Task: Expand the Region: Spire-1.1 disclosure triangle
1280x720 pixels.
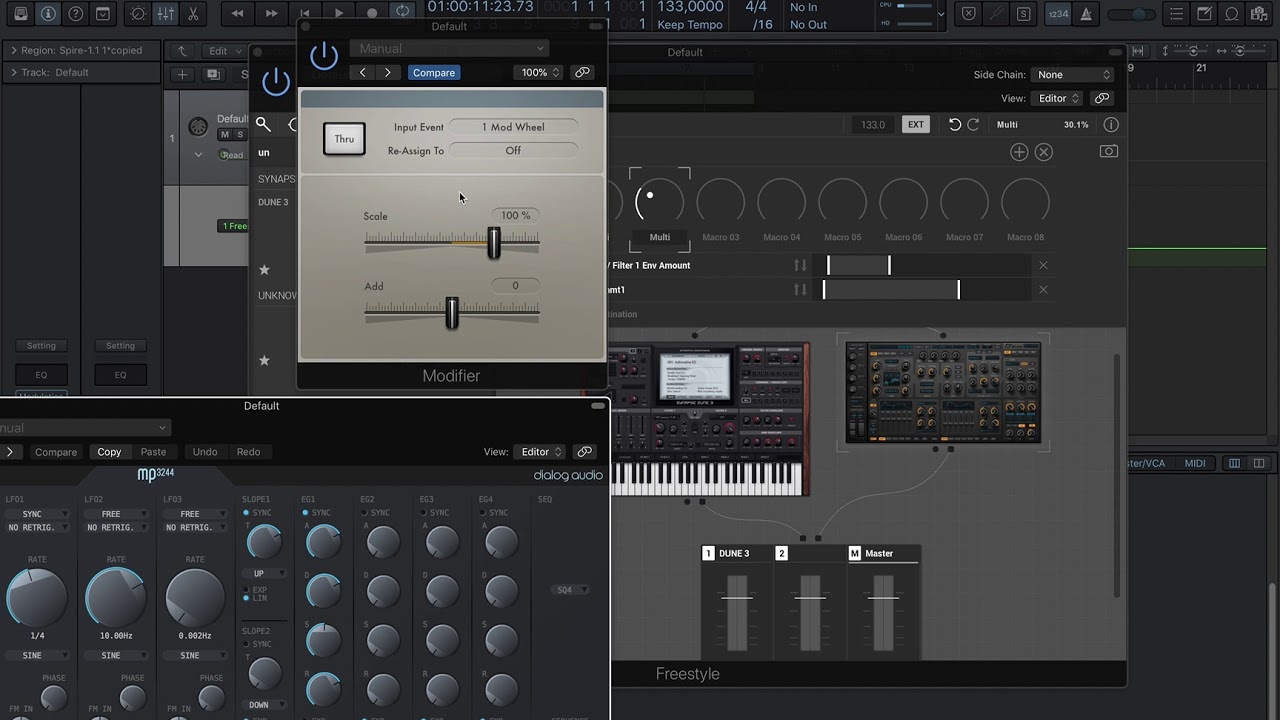Action: tap(13, 50)
